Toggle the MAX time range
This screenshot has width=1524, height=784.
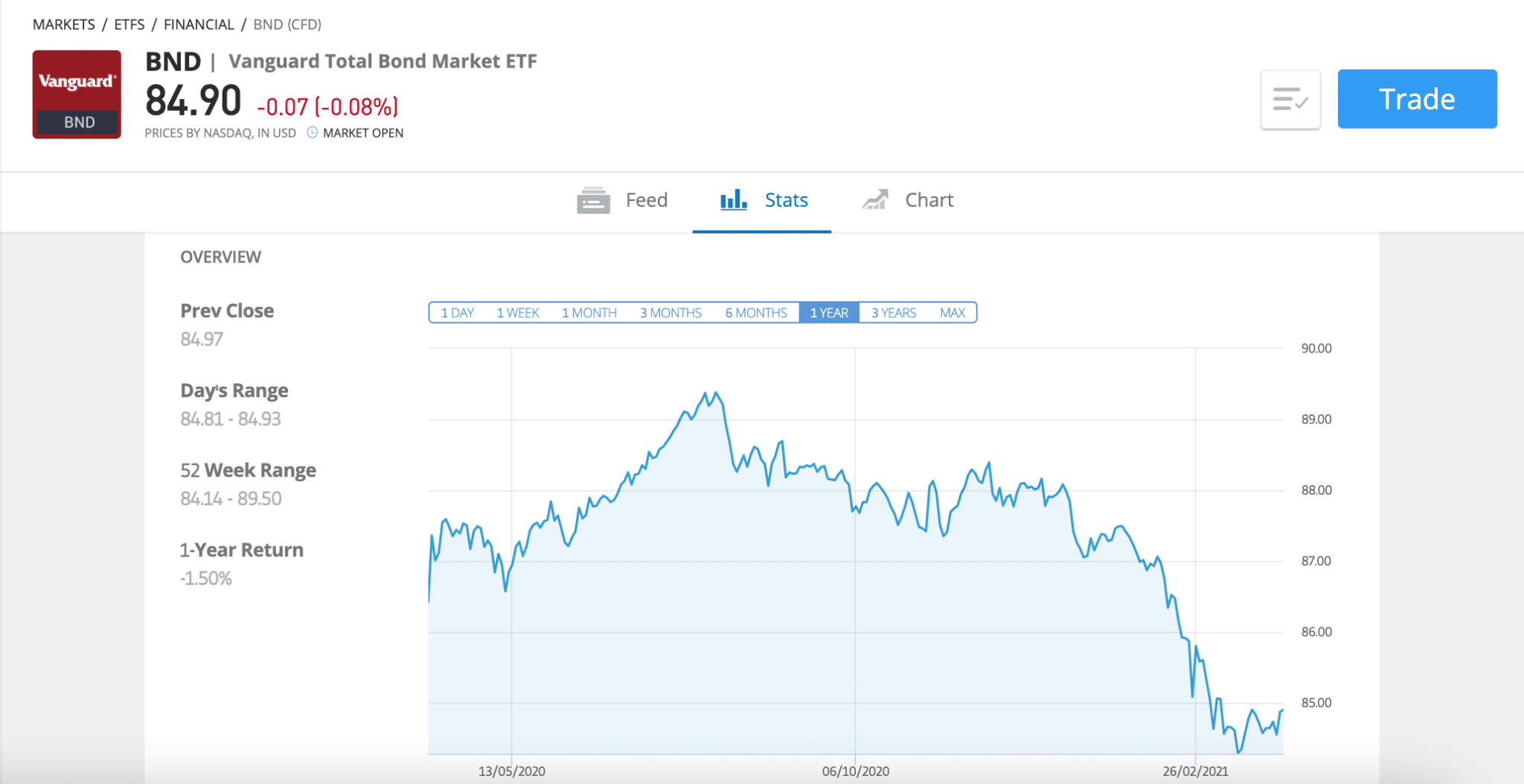952,312
